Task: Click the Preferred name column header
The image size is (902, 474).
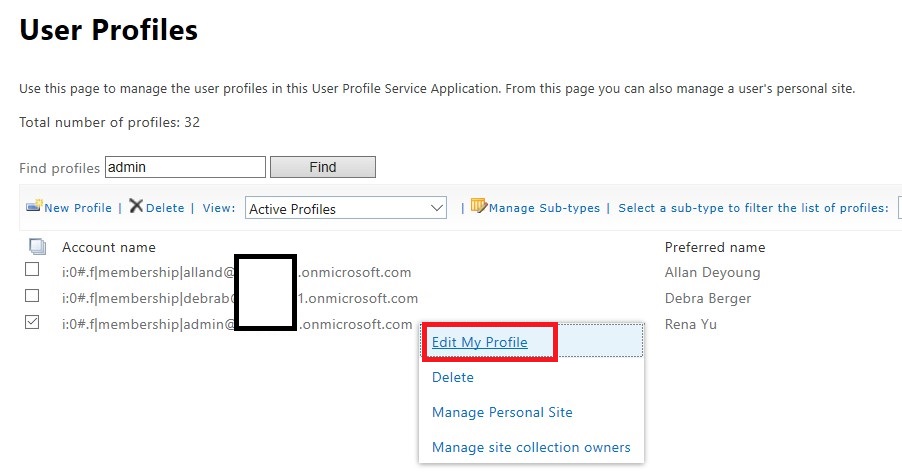Action: coord(715,247)
